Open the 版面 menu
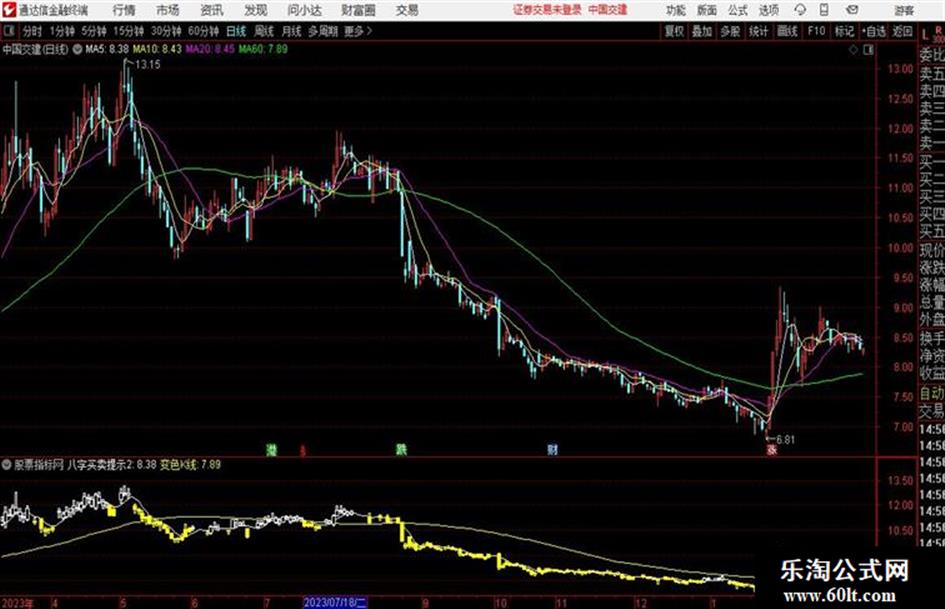945x609 pixels. pyautogui.click(x=707, y=10)
